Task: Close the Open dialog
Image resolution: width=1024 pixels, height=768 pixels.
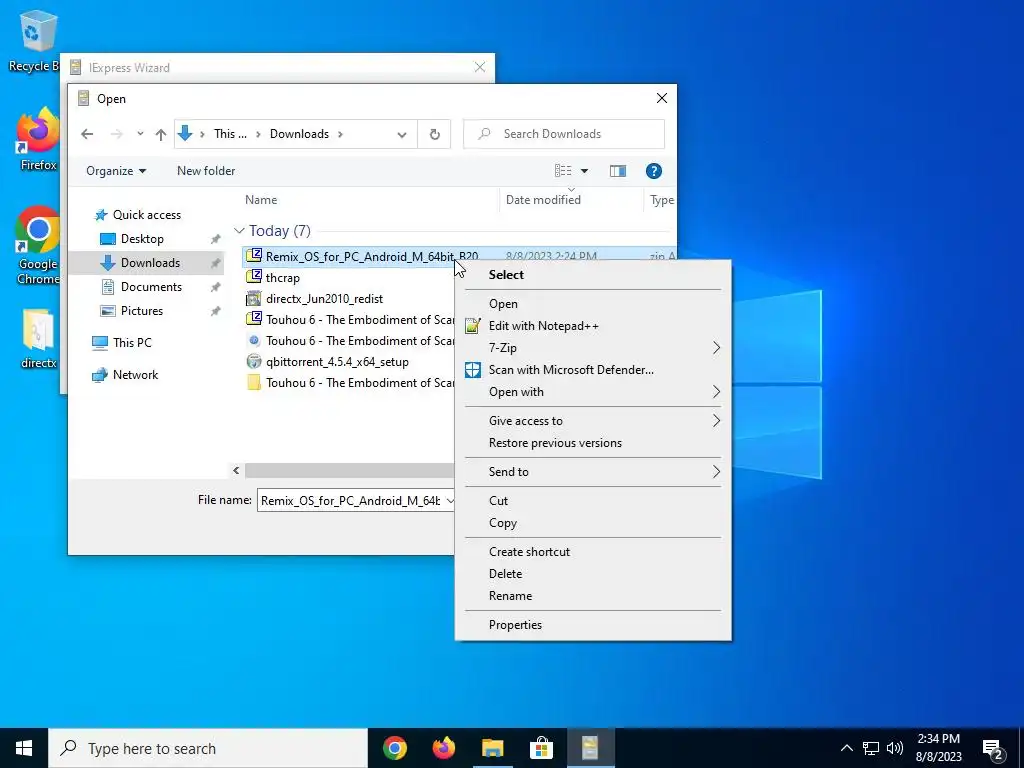Action: click(662, 98)
